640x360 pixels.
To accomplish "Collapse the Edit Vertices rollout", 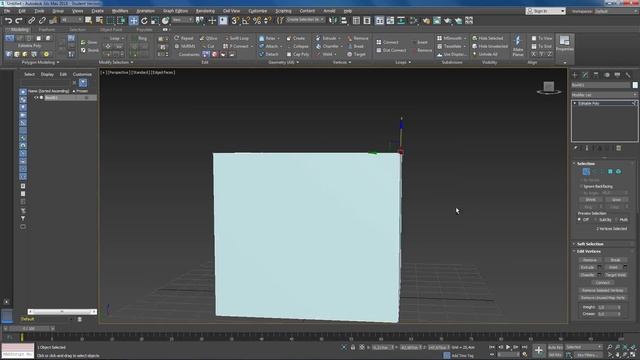I will 589,251.
